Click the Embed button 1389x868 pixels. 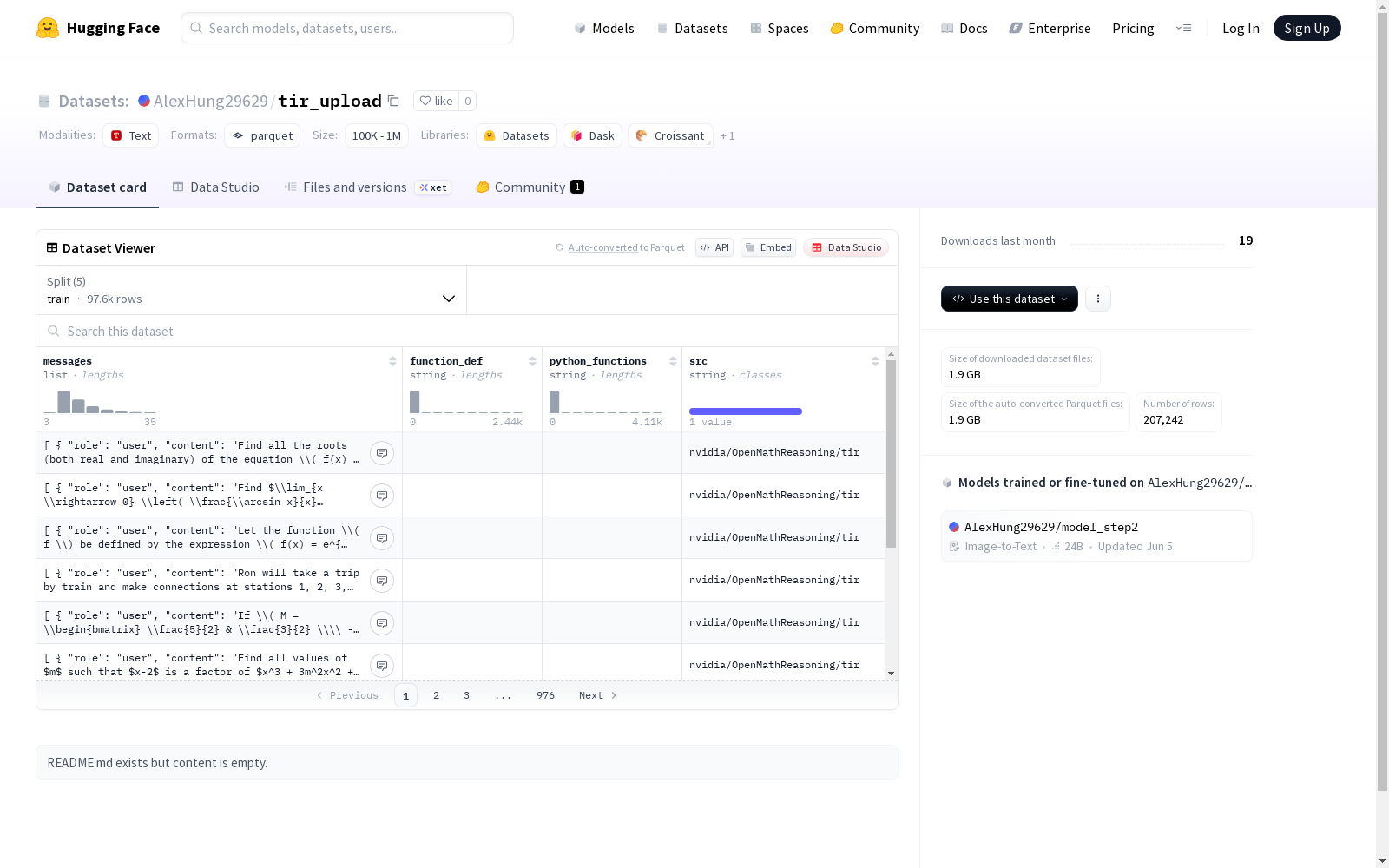[768, 247]
